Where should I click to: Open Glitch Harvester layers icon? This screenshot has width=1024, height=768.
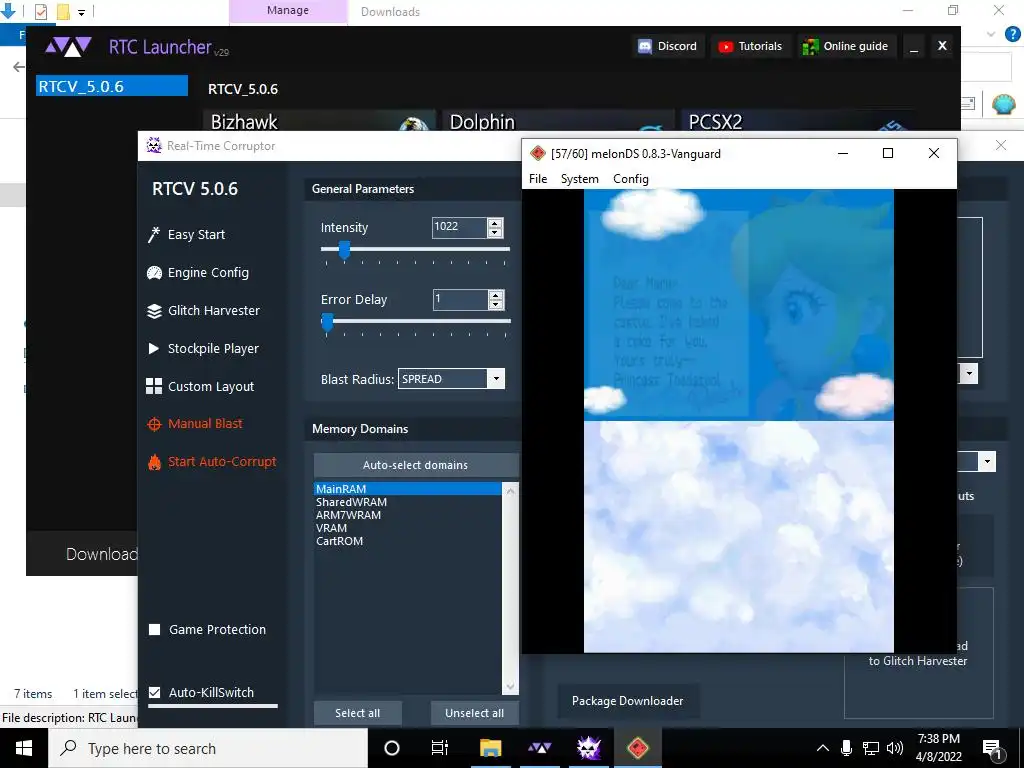pyautogui.click(x=154, y=311)
